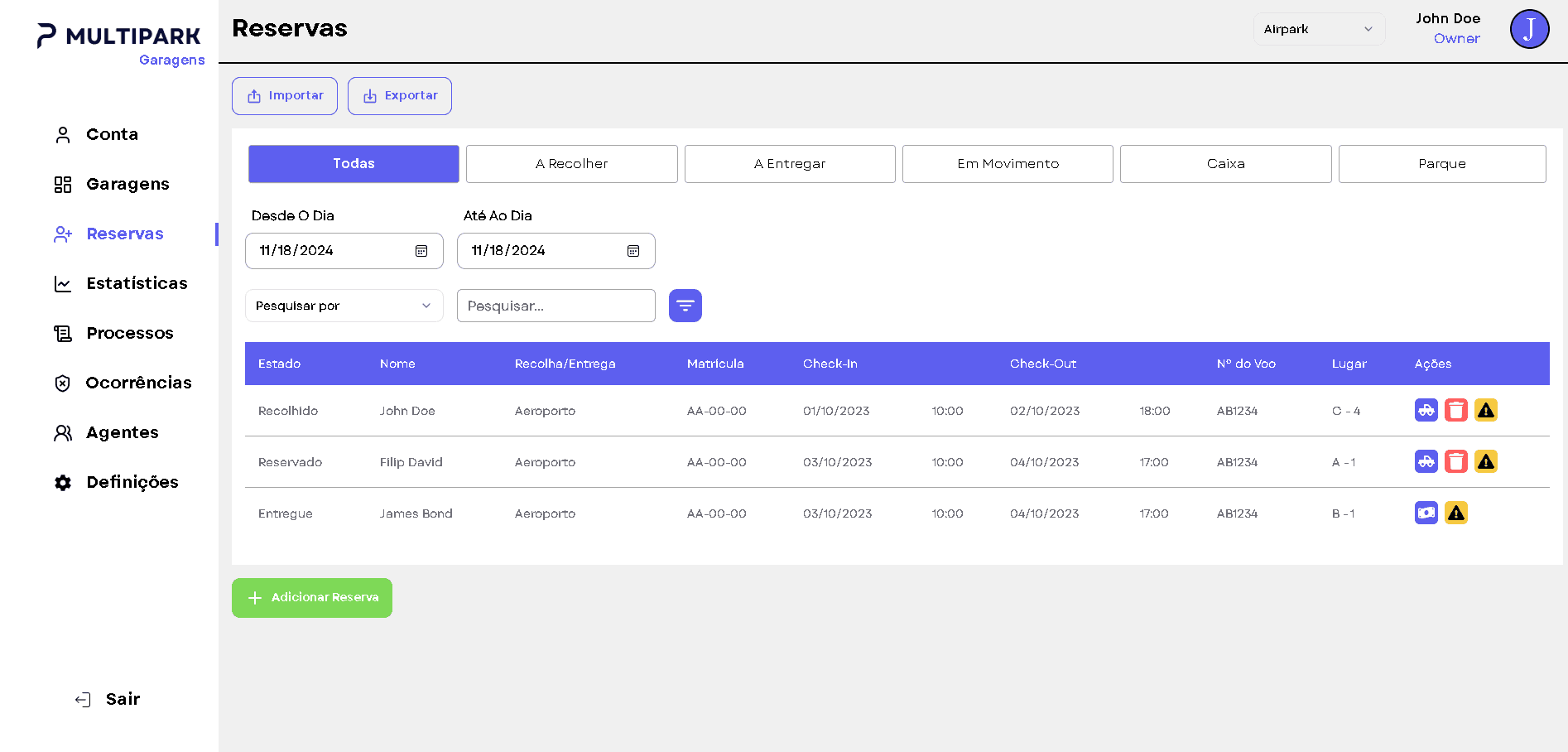
Task: Click the Exportar button
Action: pyautogui.click(x=399, y=96)
